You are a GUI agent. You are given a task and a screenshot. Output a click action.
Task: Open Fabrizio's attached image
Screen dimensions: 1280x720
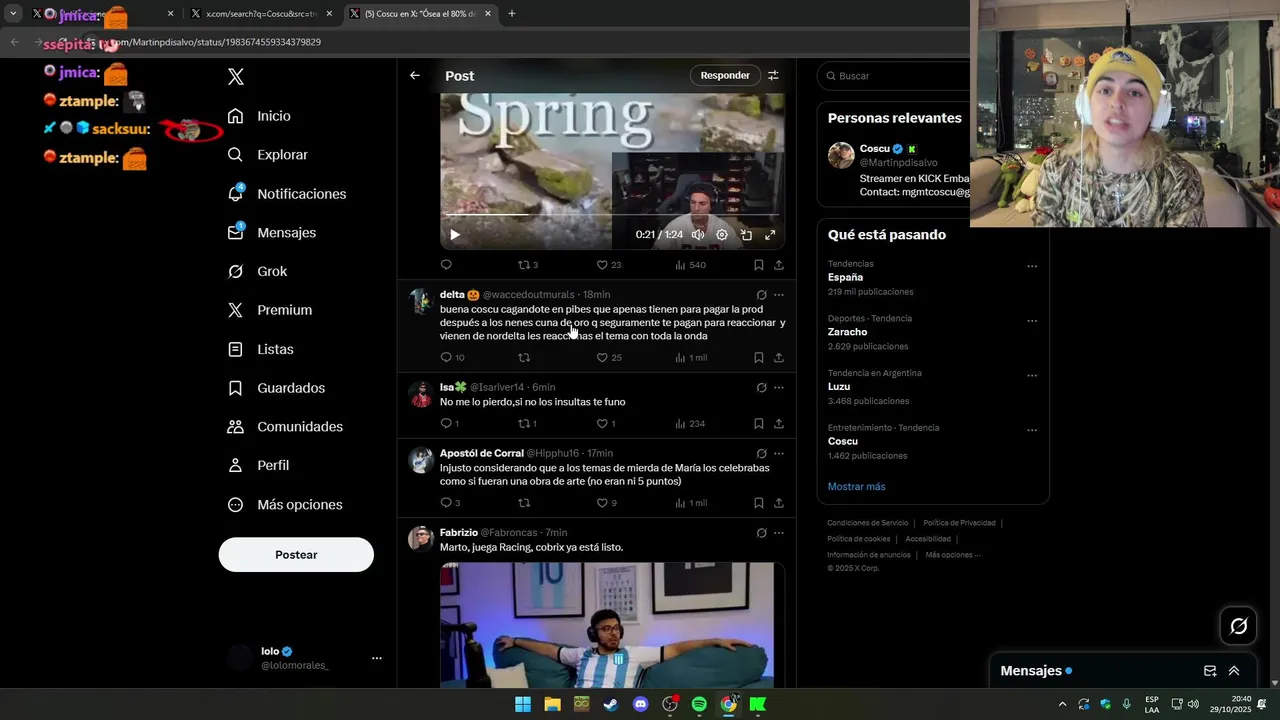point(612,625)
